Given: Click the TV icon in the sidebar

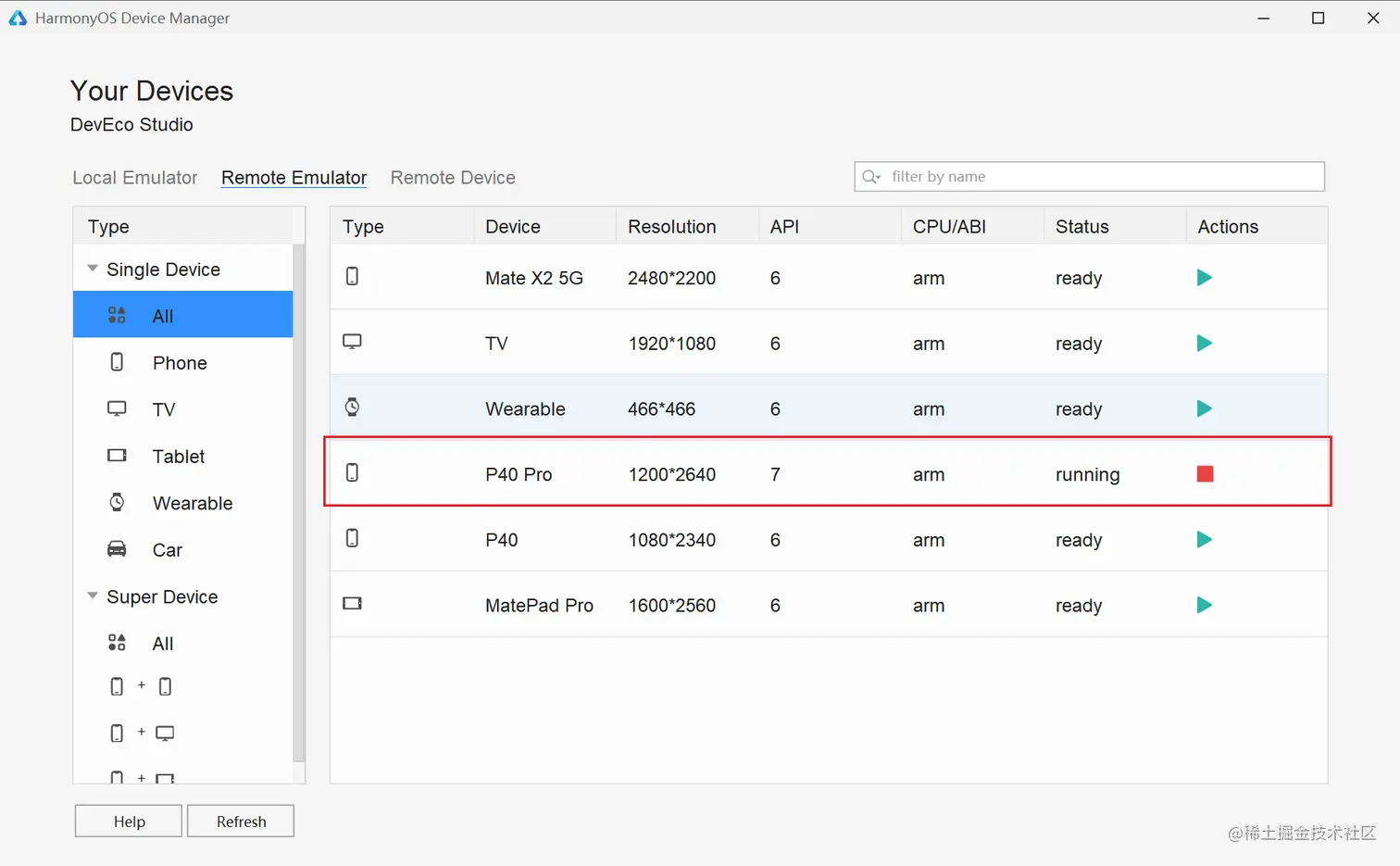Looking at the screenshot, I should [117, 408].
